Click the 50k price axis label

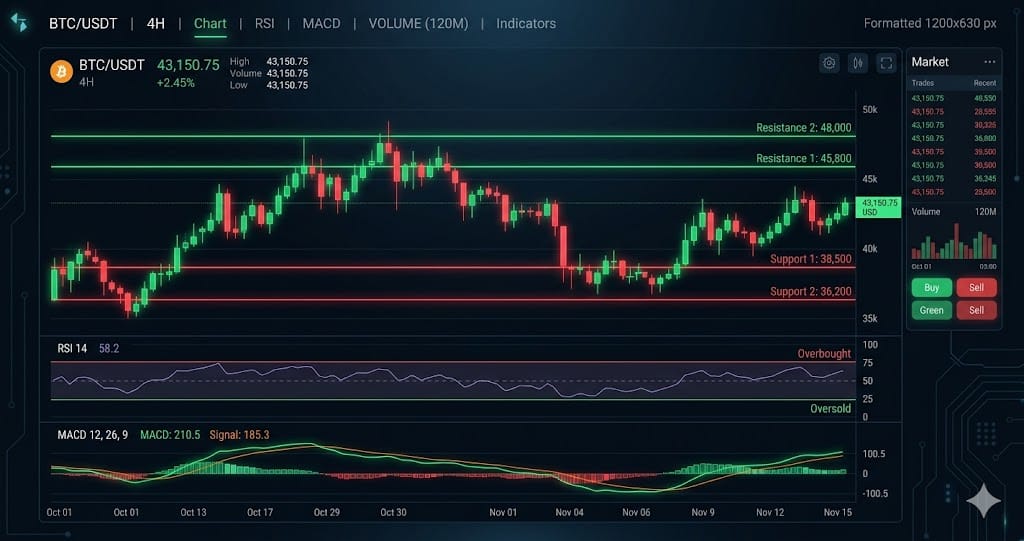point(870,110)
